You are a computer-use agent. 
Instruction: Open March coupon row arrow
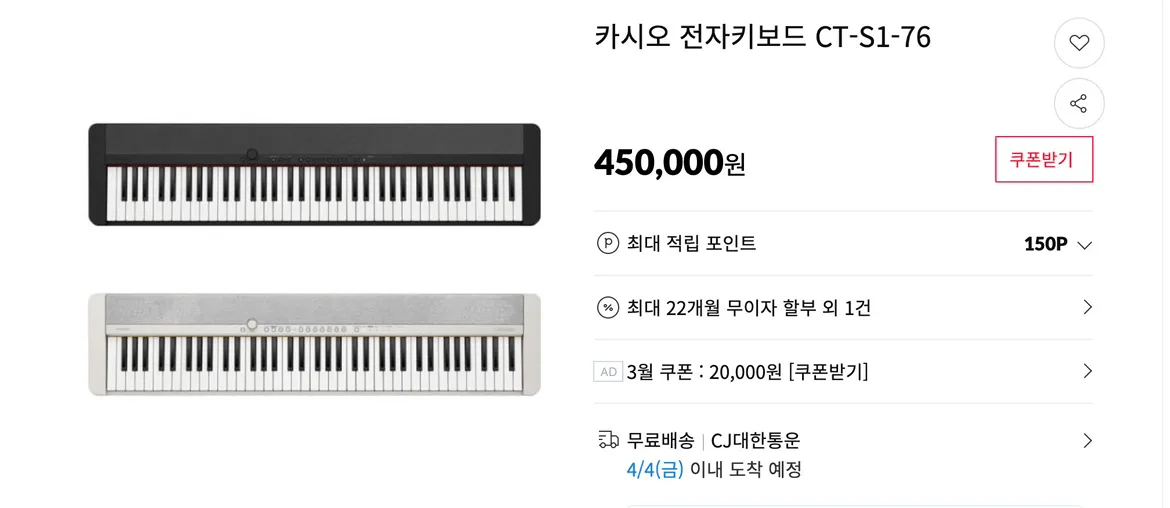1087,371
